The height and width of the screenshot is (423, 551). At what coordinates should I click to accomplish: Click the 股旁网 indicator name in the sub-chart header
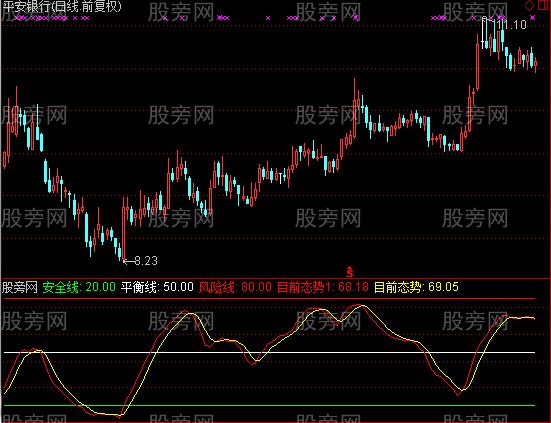click(x=20, y=287)
